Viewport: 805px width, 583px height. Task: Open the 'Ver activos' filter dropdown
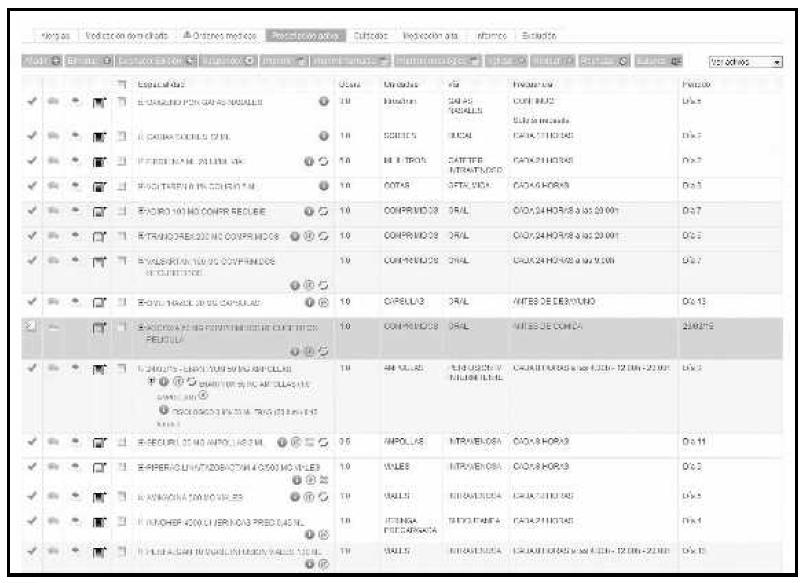(745, 61)
